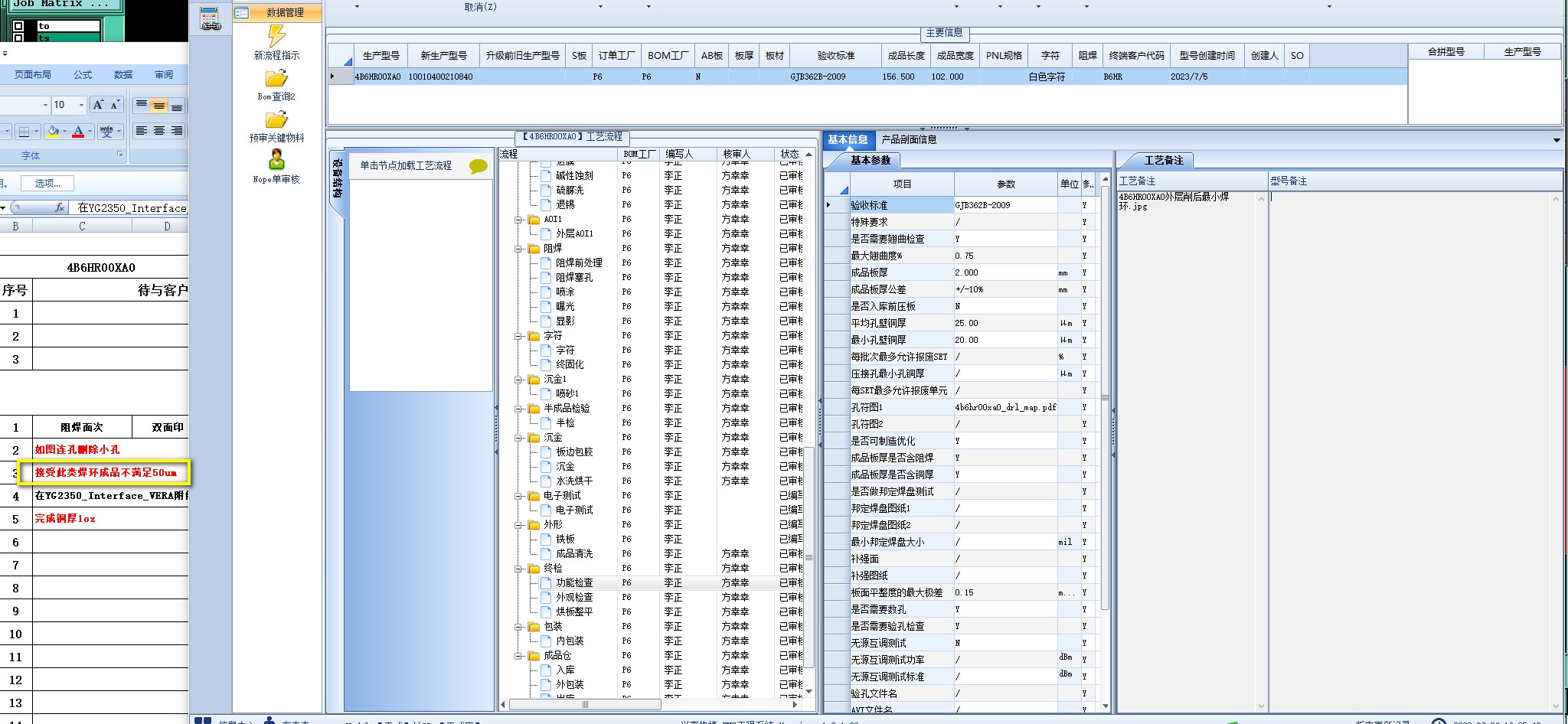Sort by 生产型号 column header
Screen dimensions: 1568x724
[x=381, y=55]
